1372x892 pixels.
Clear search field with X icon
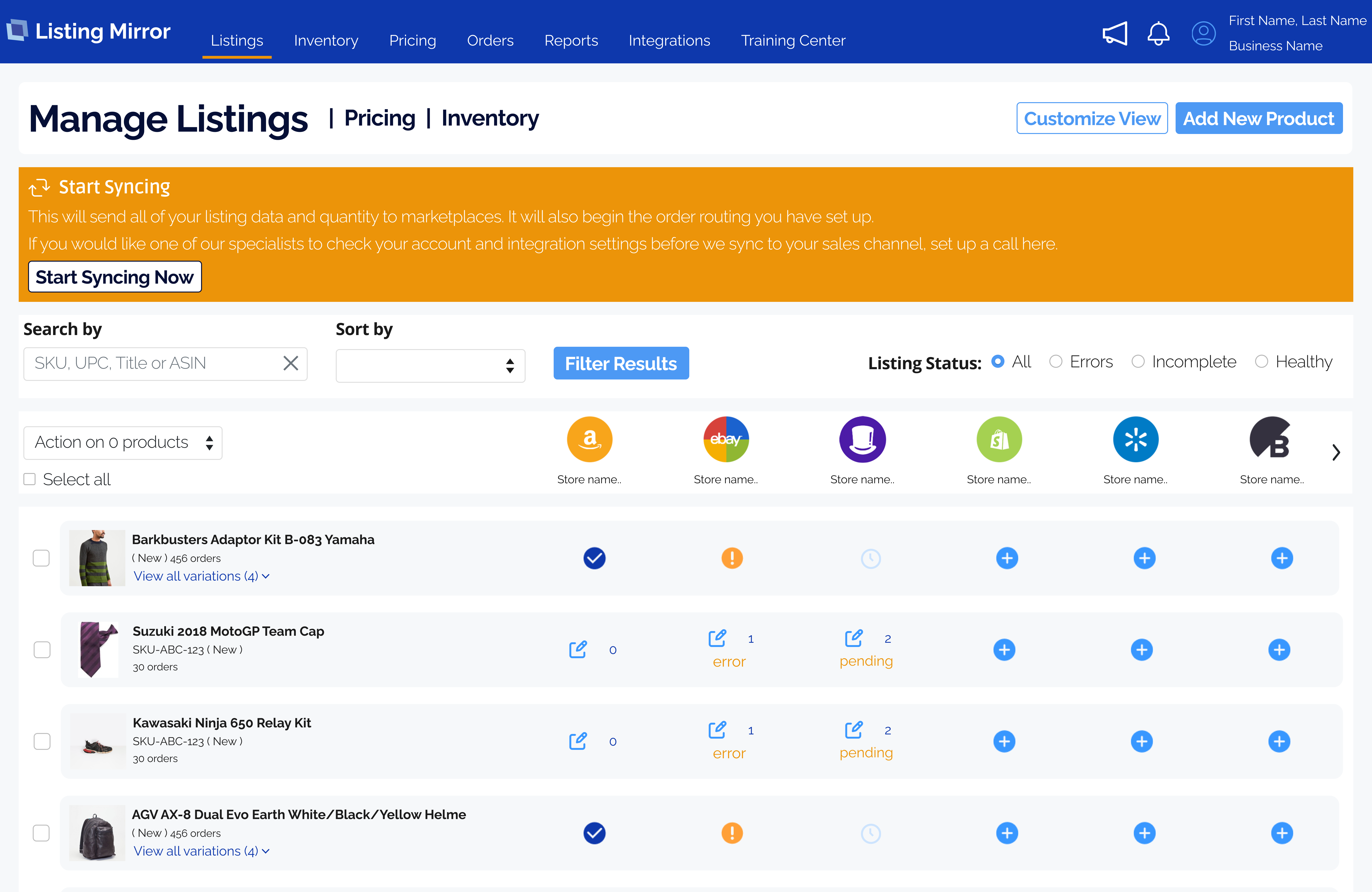pos(291,363)
